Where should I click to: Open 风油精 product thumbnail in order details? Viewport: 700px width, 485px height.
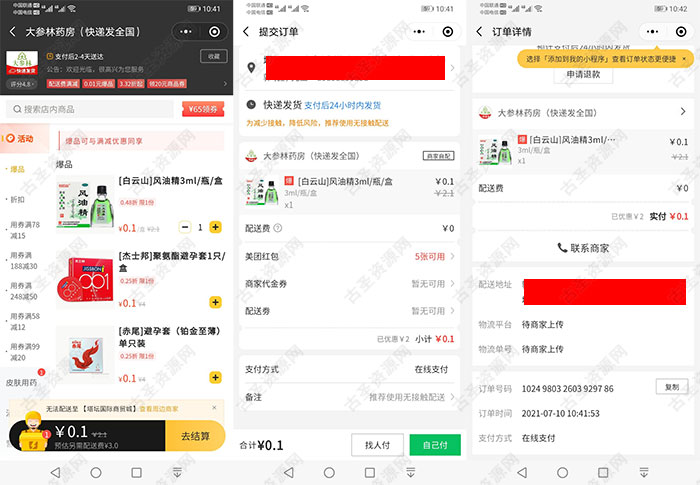click(x=495, y=151)
